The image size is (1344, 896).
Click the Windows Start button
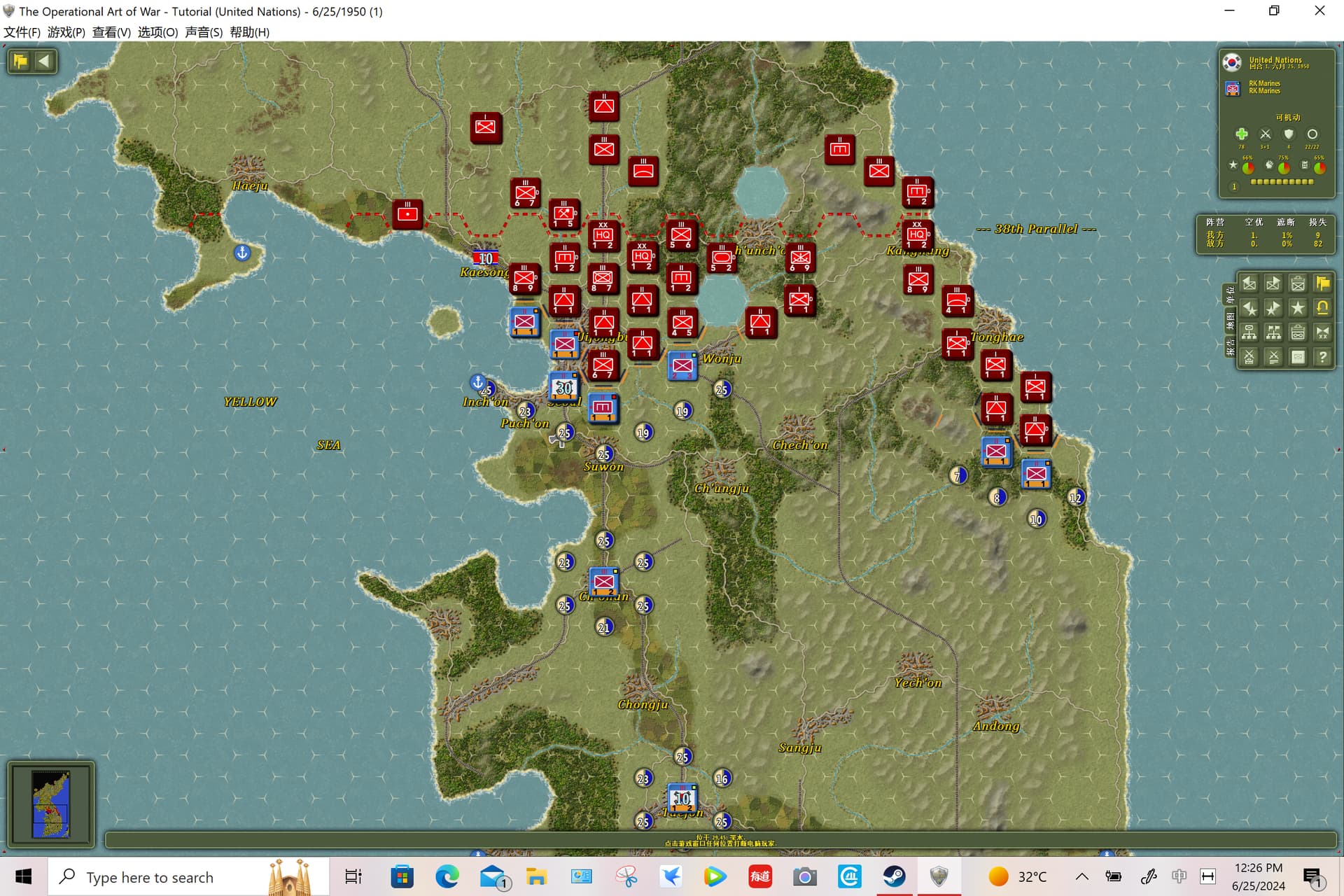(23, 876)
